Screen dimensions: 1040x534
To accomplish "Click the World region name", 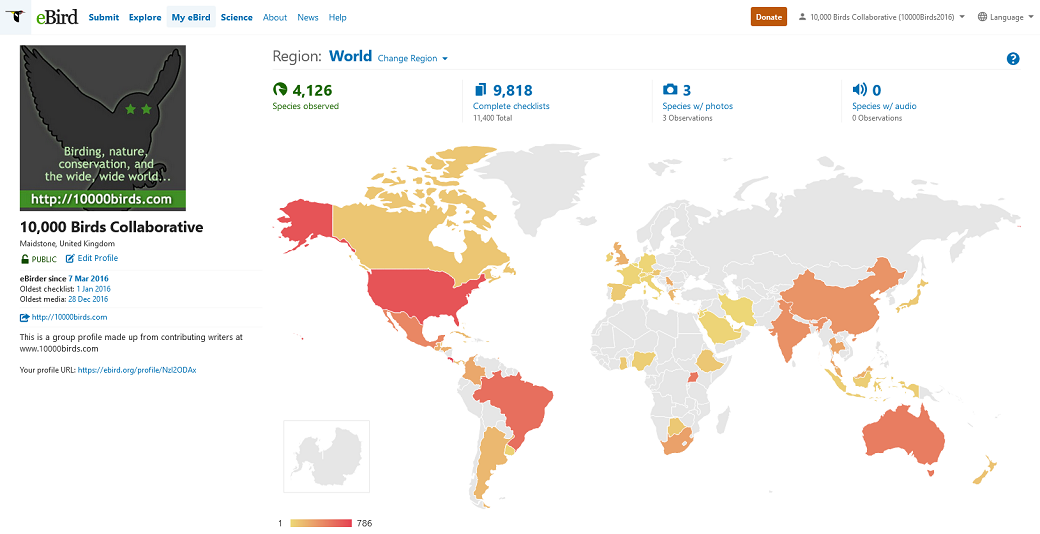I will [x=350, y=56].
